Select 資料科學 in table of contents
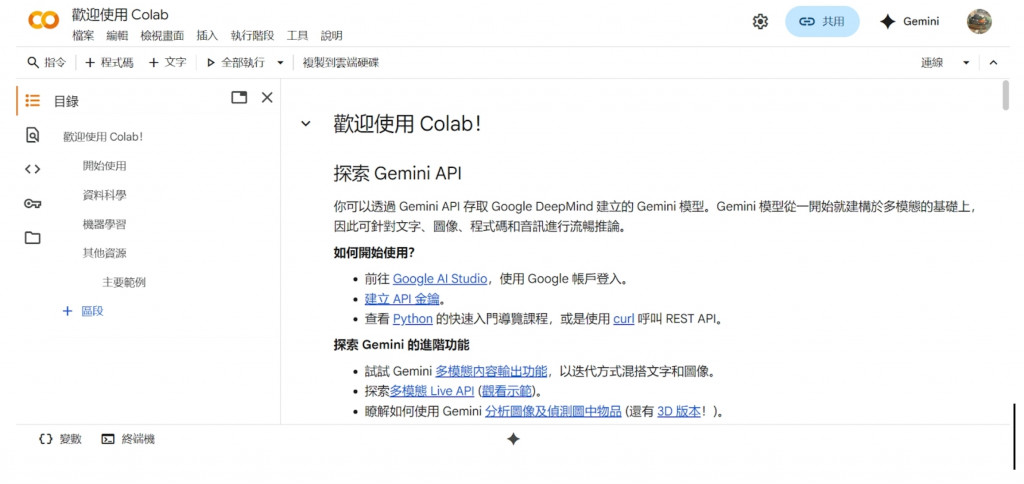Viewport: 1024px width, 484px height. point(104,195)
